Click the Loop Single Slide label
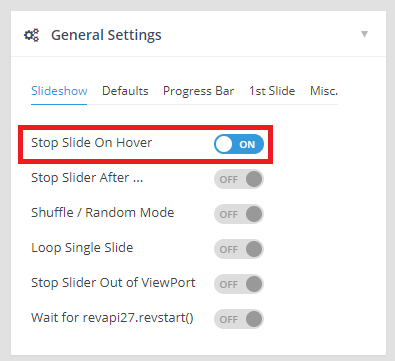 82,248
